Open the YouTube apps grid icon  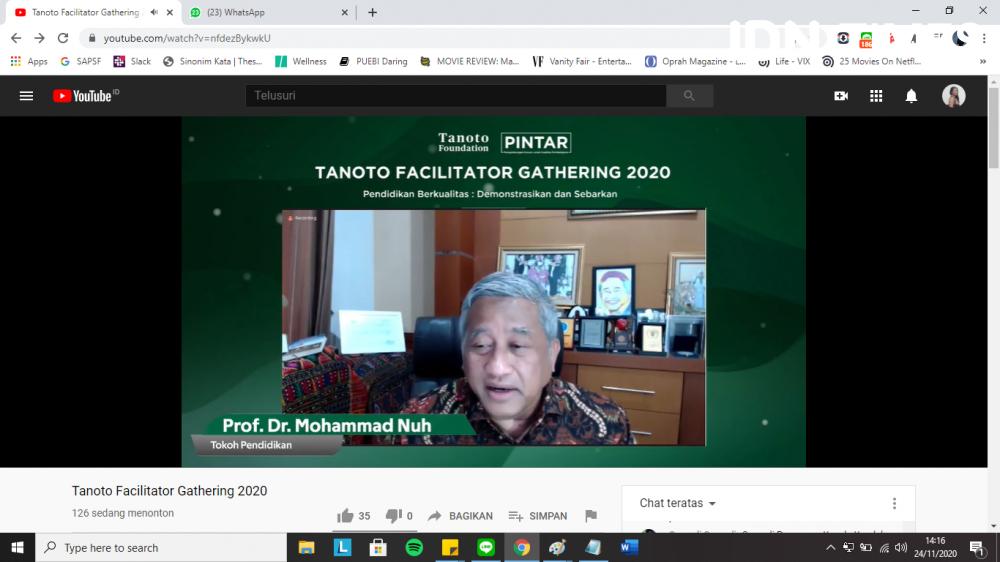(876, 96)
